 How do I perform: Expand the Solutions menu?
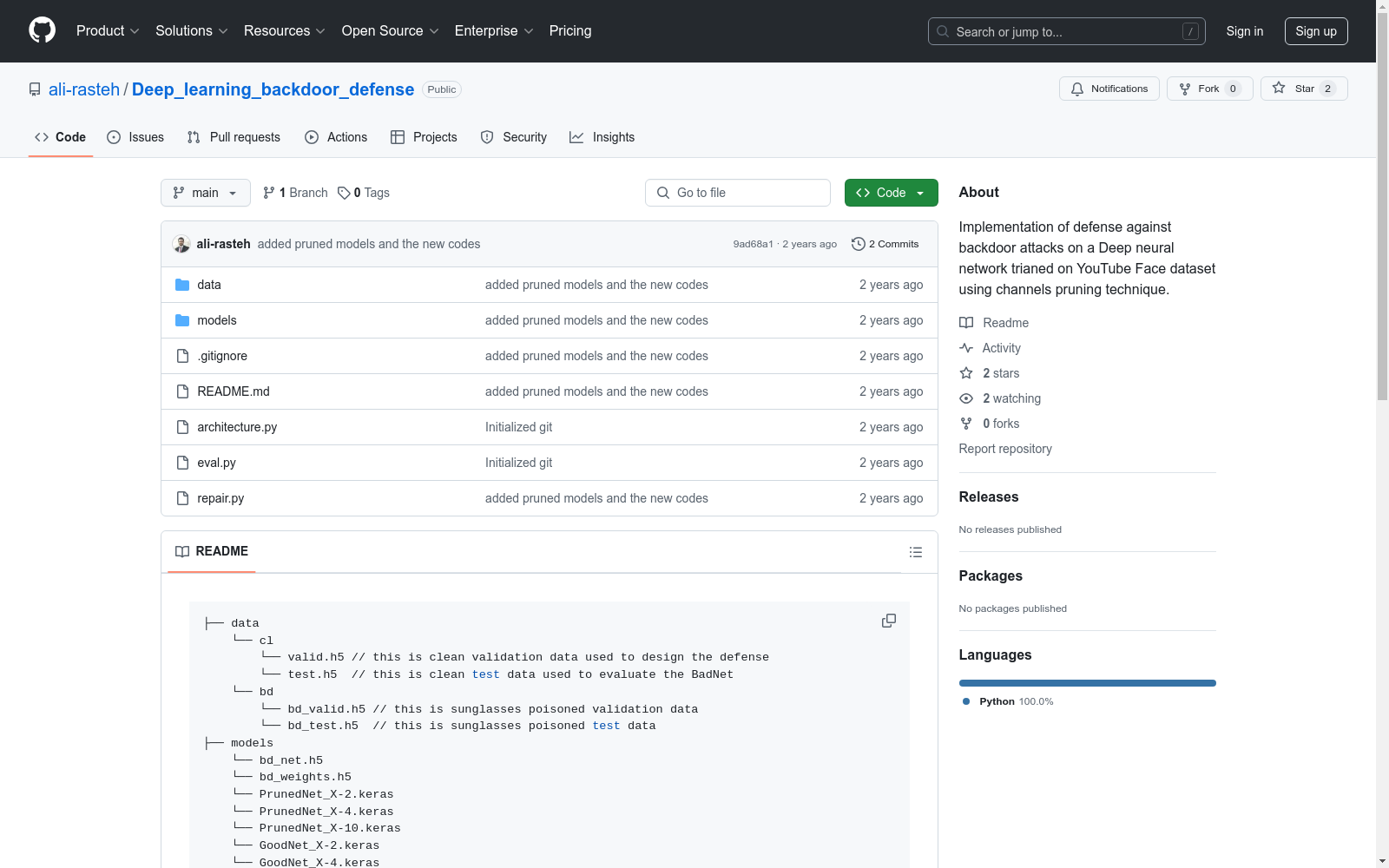point(192,30)
